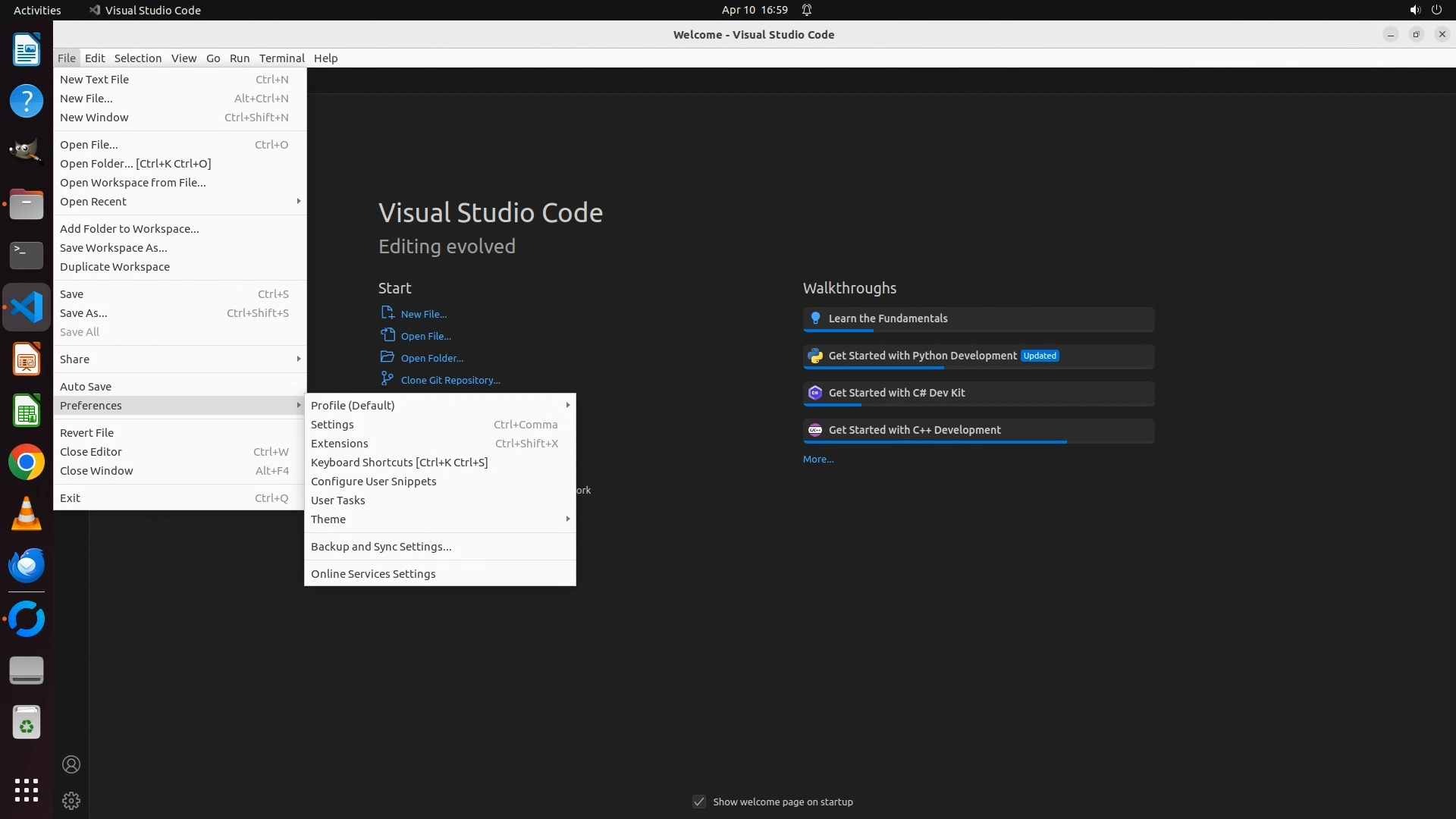Open the notification bell in top bar

tap(807, 10)
